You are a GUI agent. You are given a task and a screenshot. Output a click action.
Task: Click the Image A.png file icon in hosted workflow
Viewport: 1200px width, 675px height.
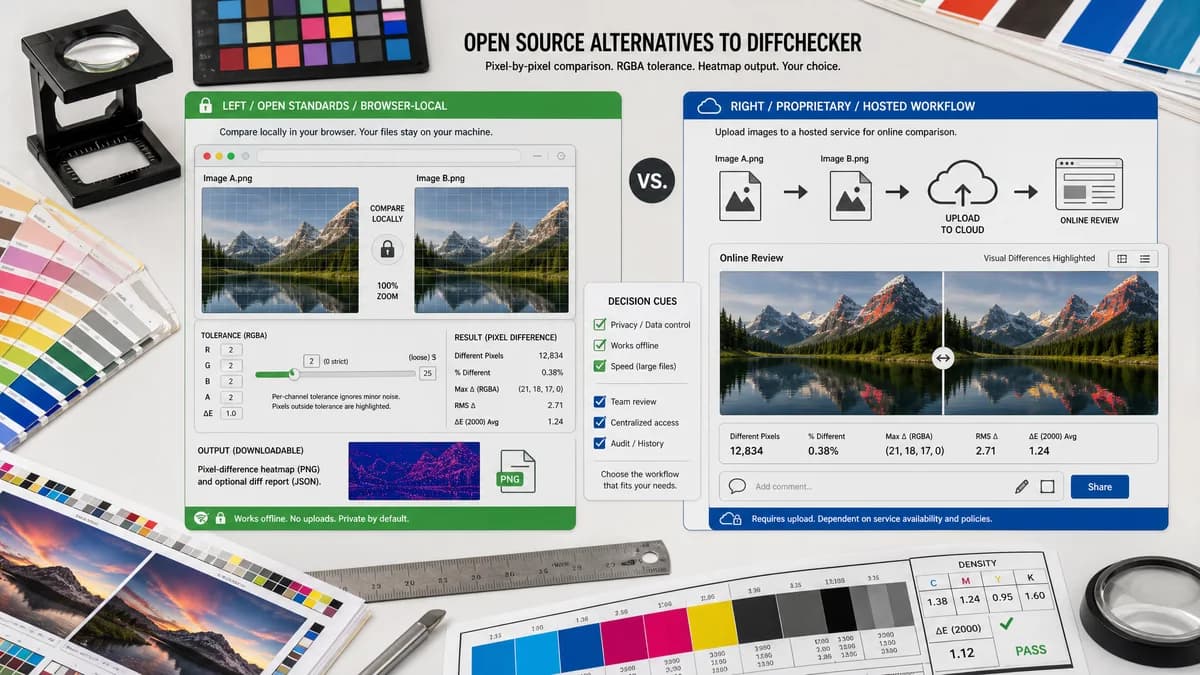[x=740, y=195]
